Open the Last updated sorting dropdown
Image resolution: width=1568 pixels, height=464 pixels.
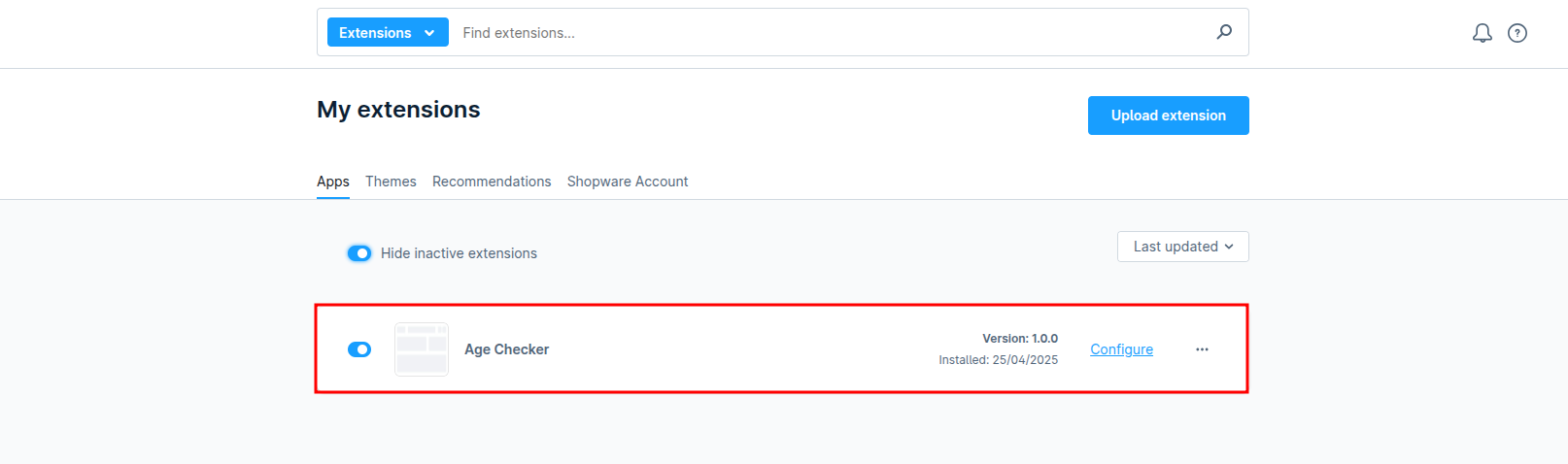pyautogui.click(x=1182, y=247)
